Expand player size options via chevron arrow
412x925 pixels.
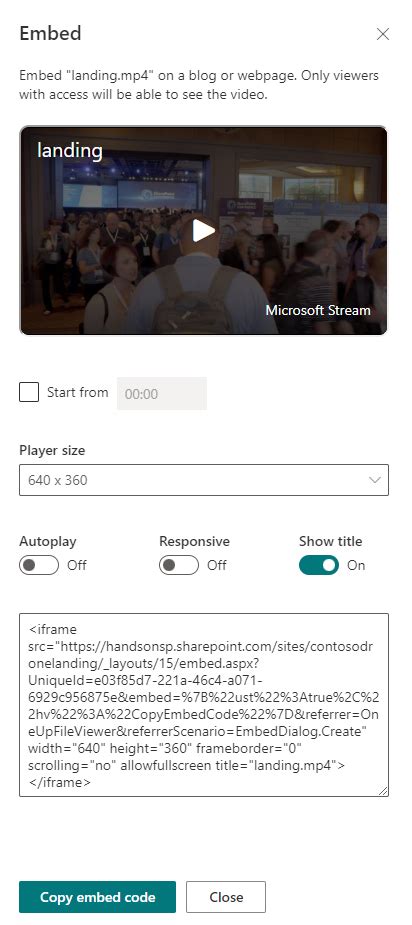(x=375, y=480)
